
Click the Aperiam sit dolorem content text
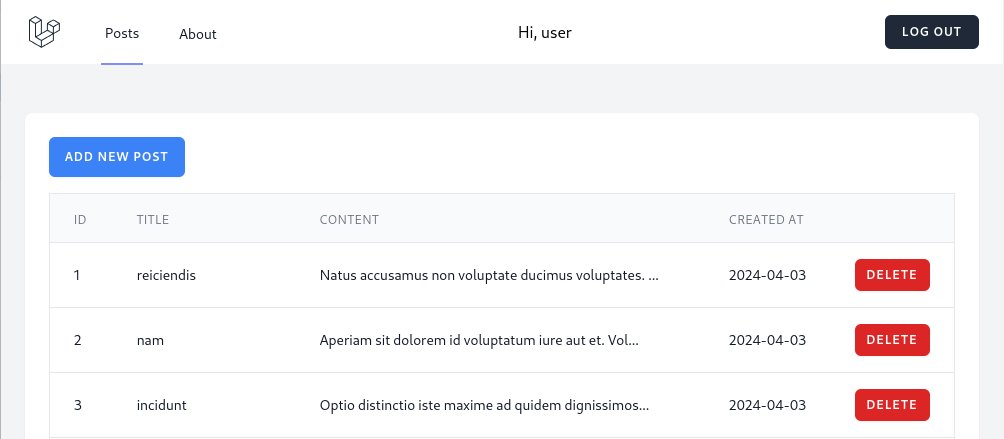pyautogui.click(x=479, y=340)
